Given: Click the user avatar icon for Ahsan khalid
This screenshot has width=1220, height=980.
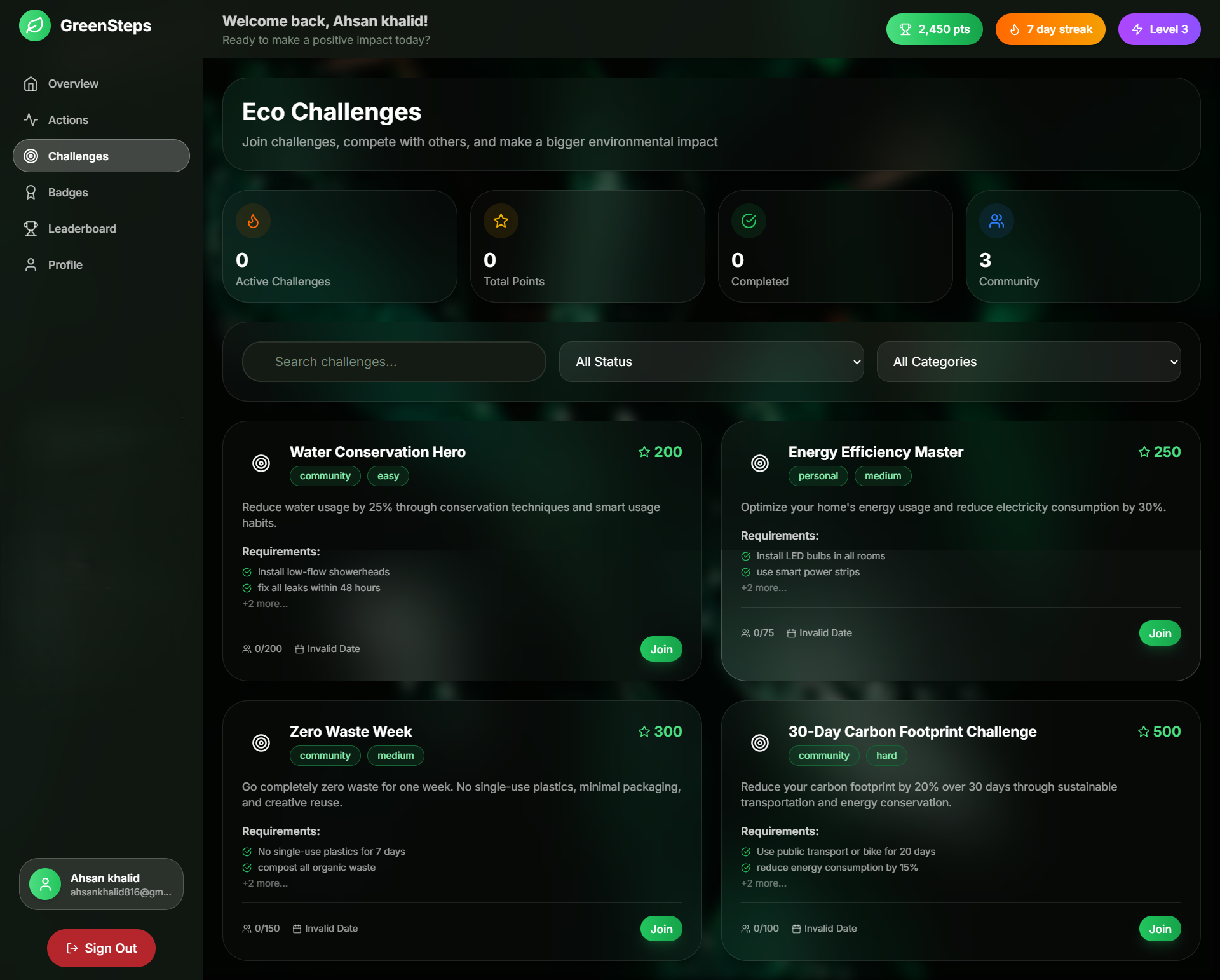Looking at the screenshot, I should click(45, 884).
